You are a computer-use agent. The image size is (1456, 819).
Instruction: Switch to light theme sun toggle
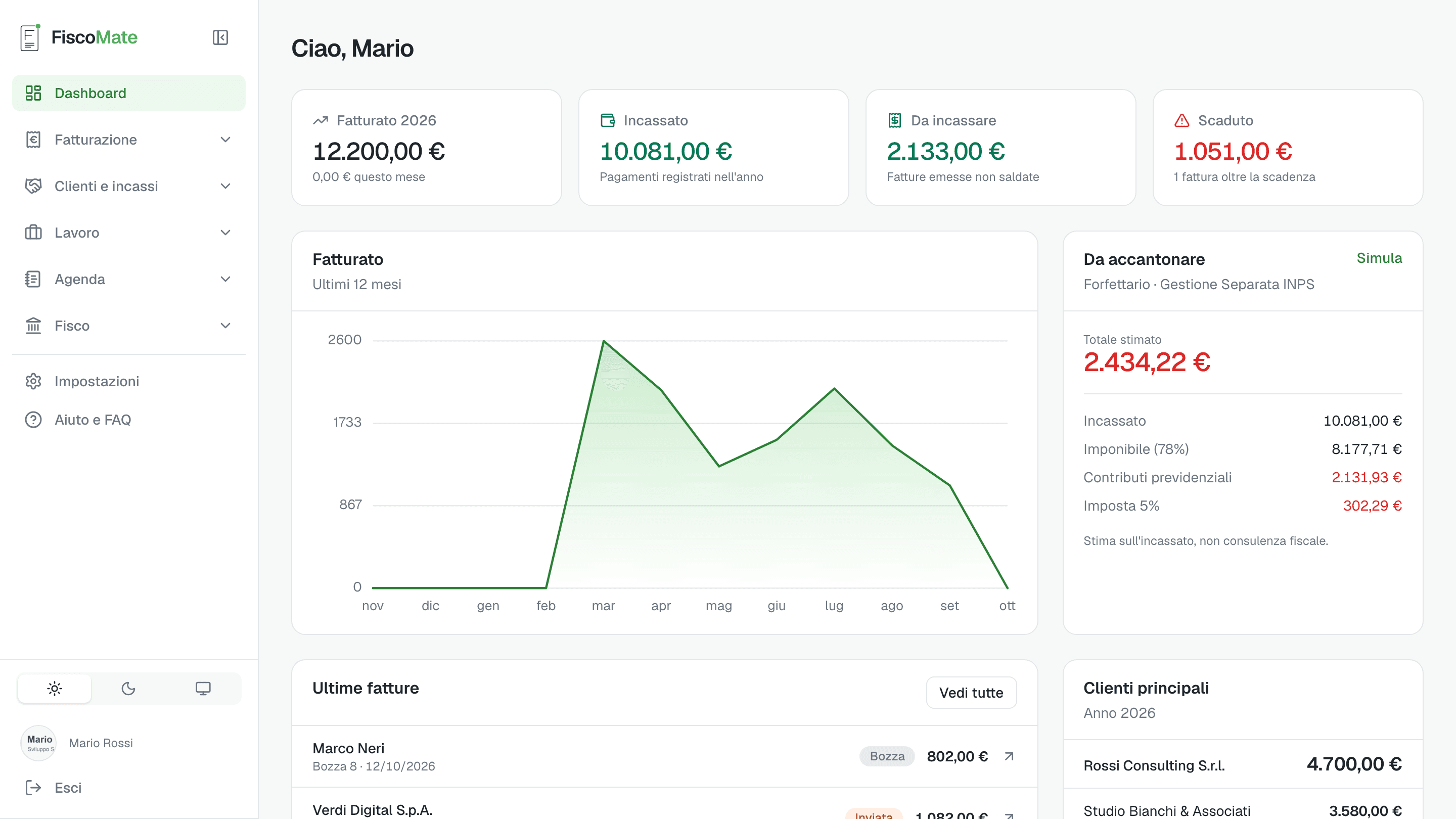54,689
